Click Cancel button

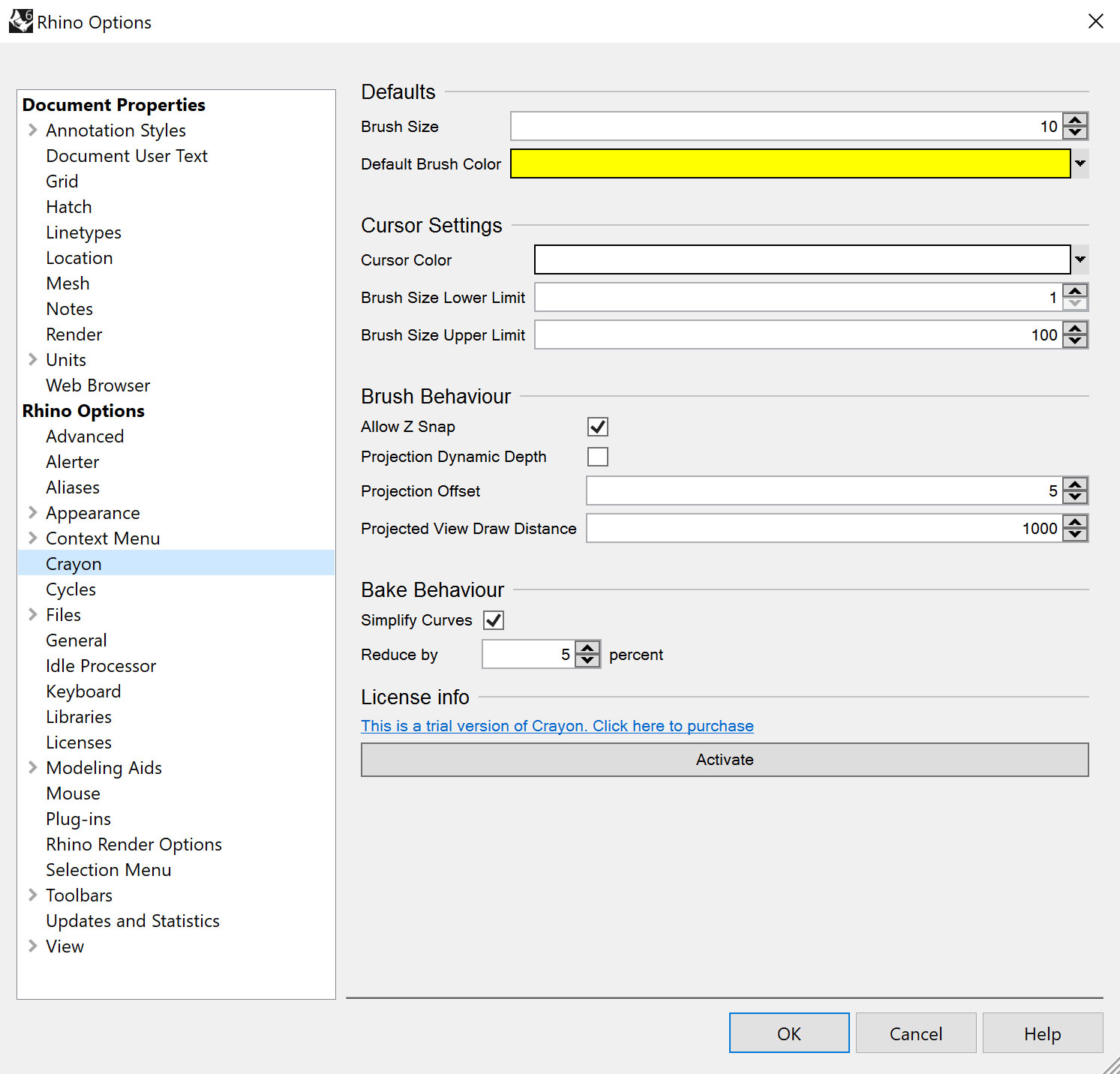click(916, 1033)
